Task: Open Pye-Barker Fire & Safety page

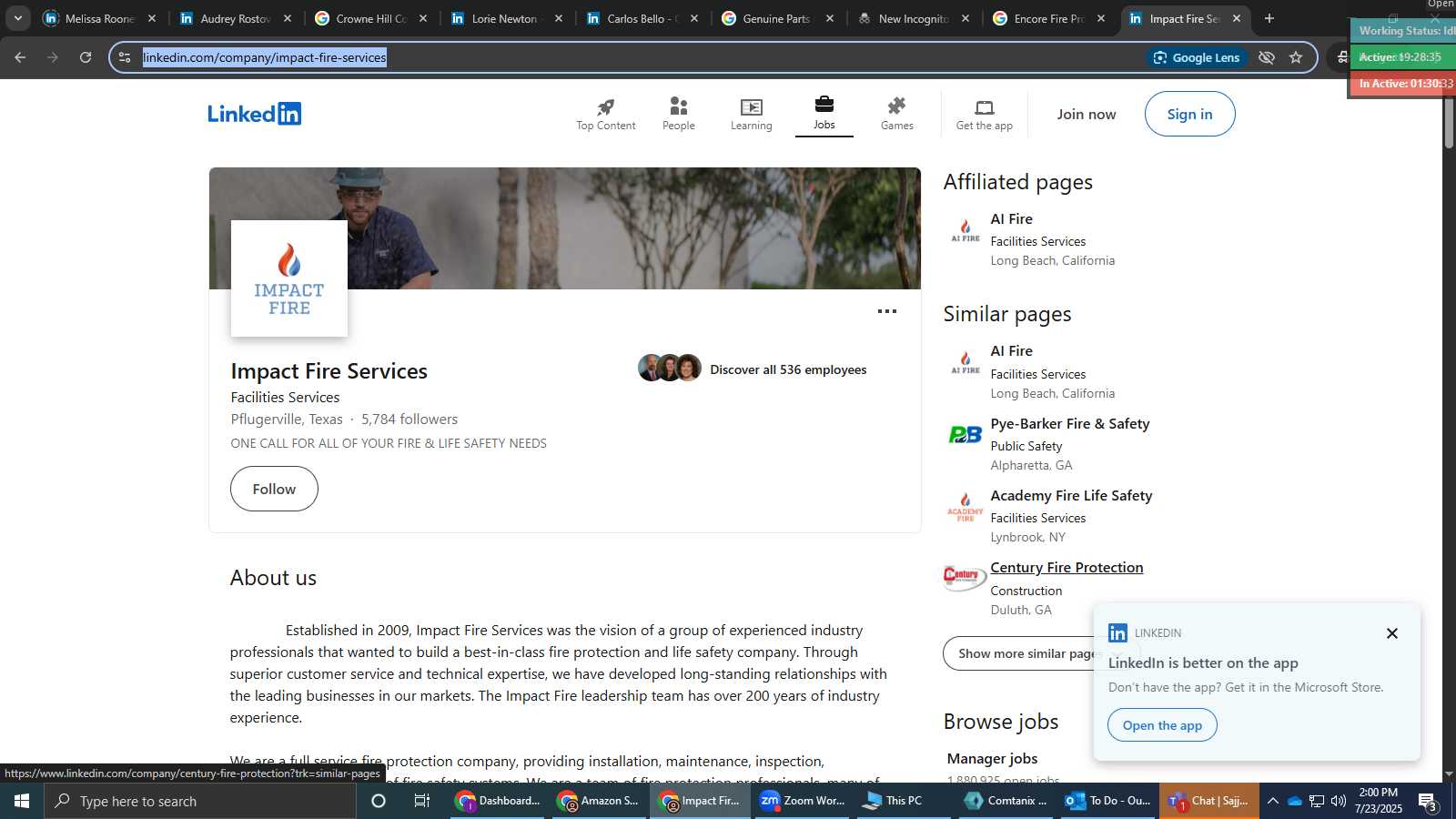Action: click(x=1070, y=423)
